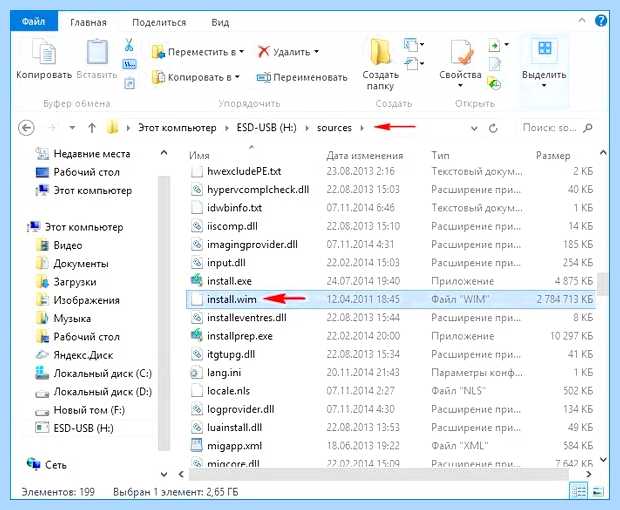
Task: Sort by the Тип column header
Action: pyautogui.click(x=440, y=155)
